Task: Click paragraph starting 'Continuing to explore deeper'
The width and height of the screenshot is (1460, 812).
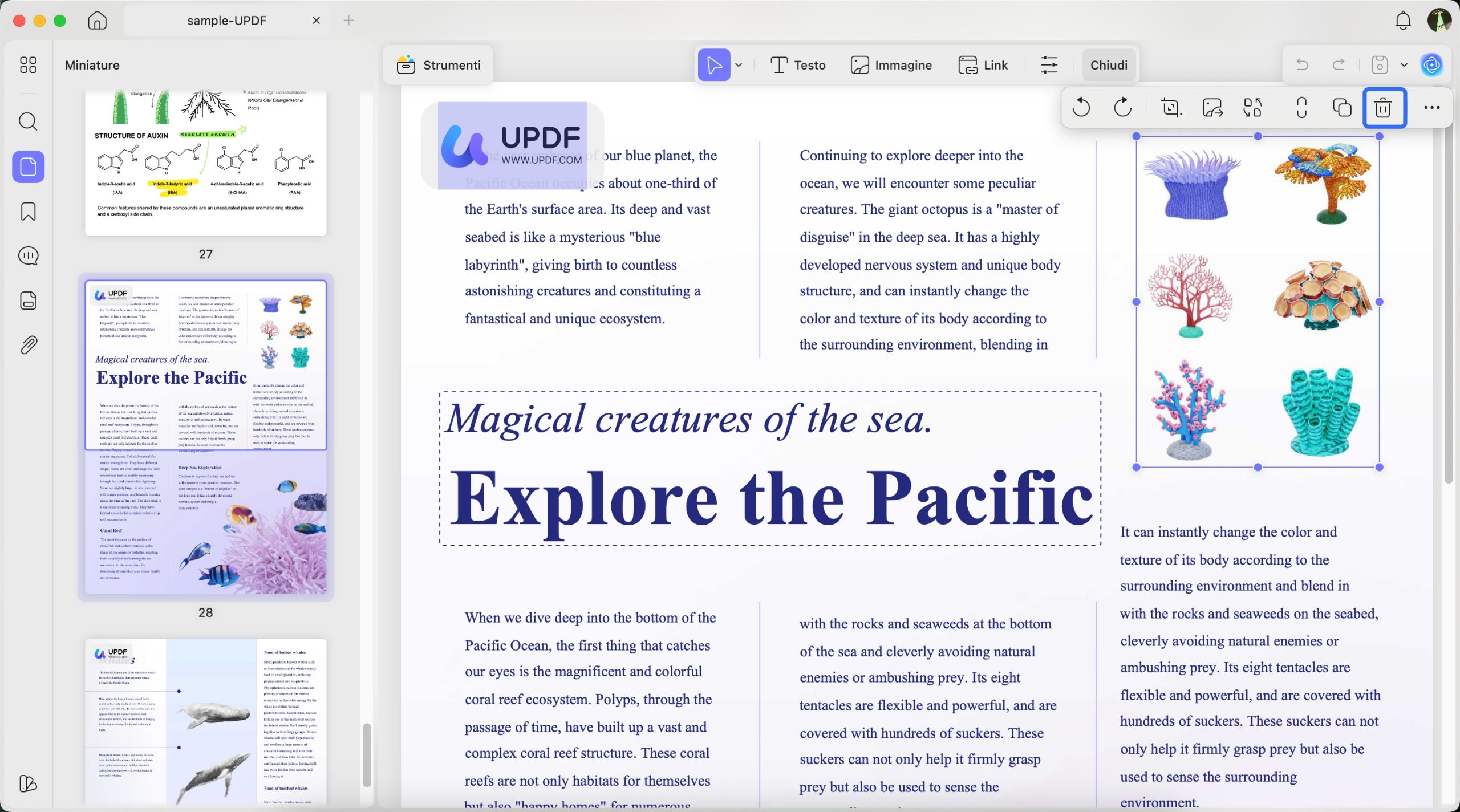Action: [929, 250]
